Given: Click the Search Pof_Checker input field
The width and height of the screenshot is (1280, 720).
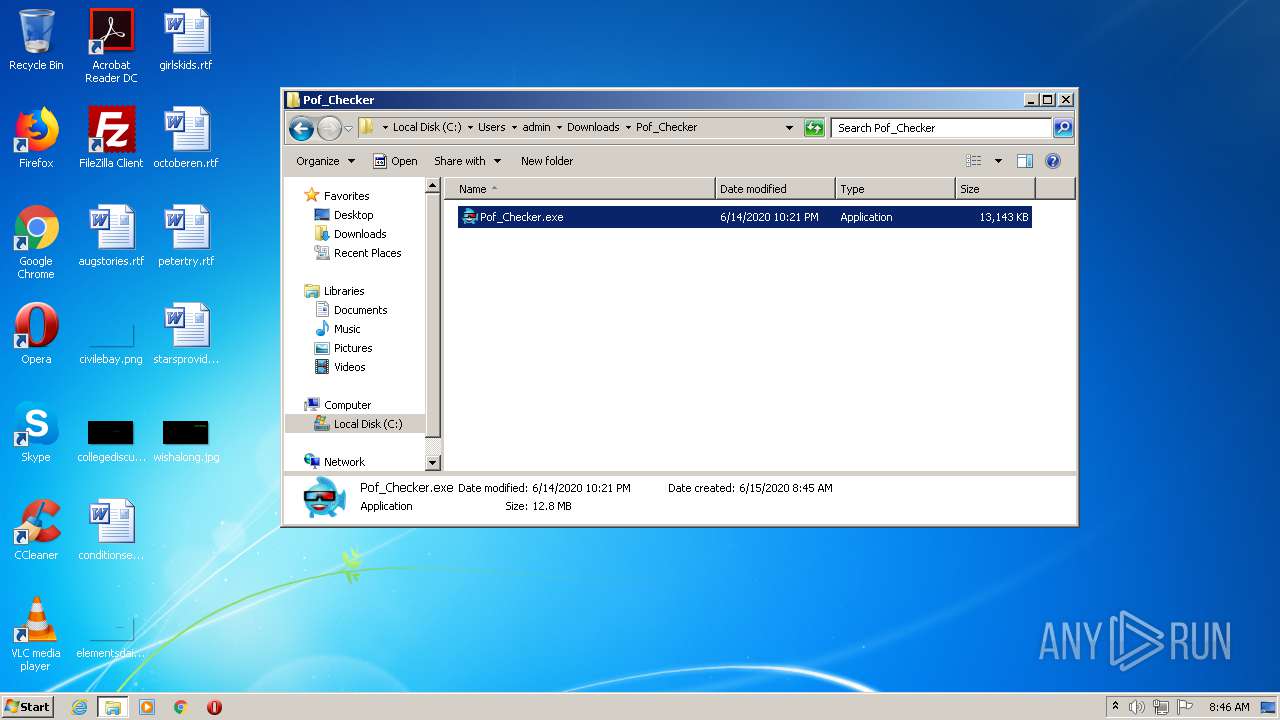Looking at the screenshot, I should (941, 127).
